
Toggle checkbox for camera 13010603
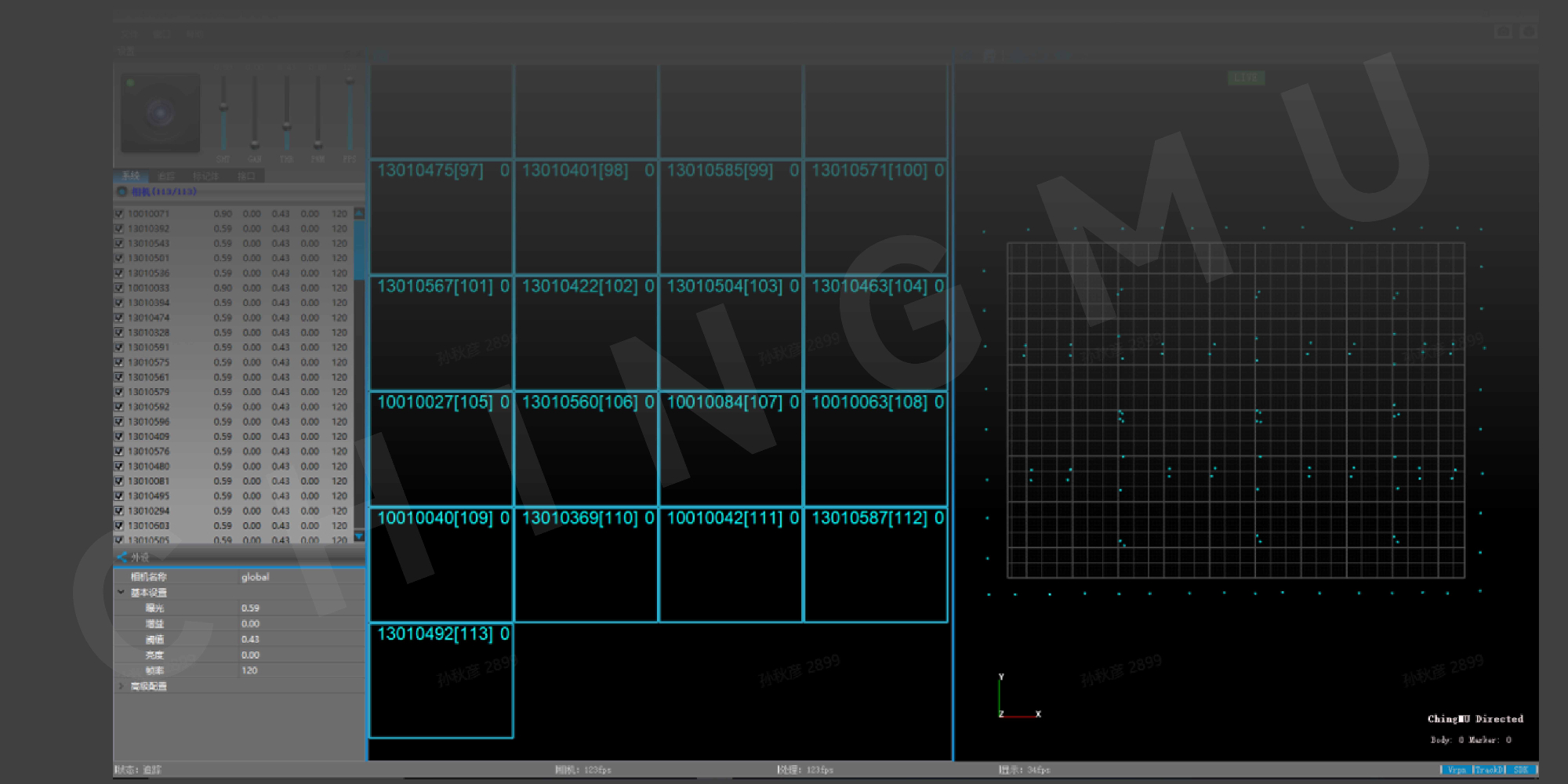[119, 526]
